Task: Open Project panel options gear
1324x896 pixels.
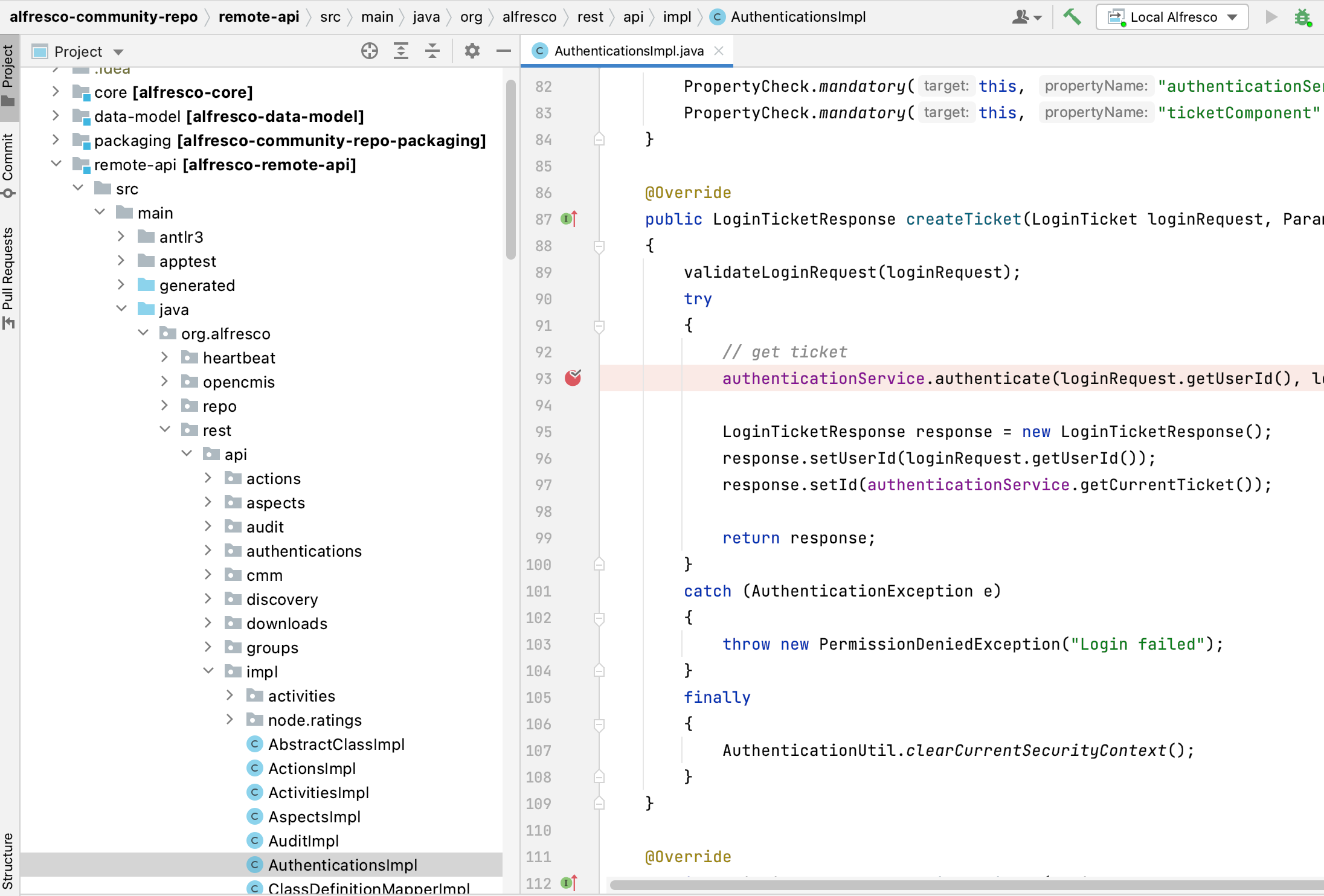Action: click(x=472, y=51)
